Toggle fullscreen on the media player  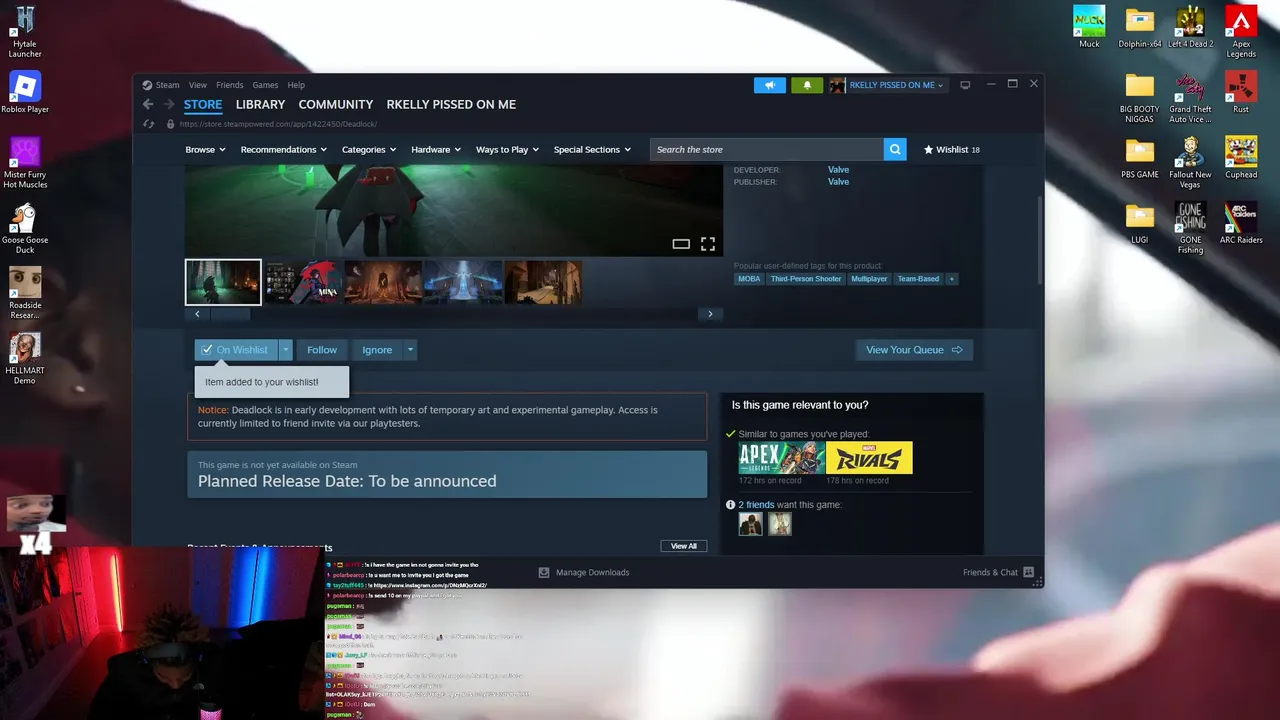coord(708,244)
